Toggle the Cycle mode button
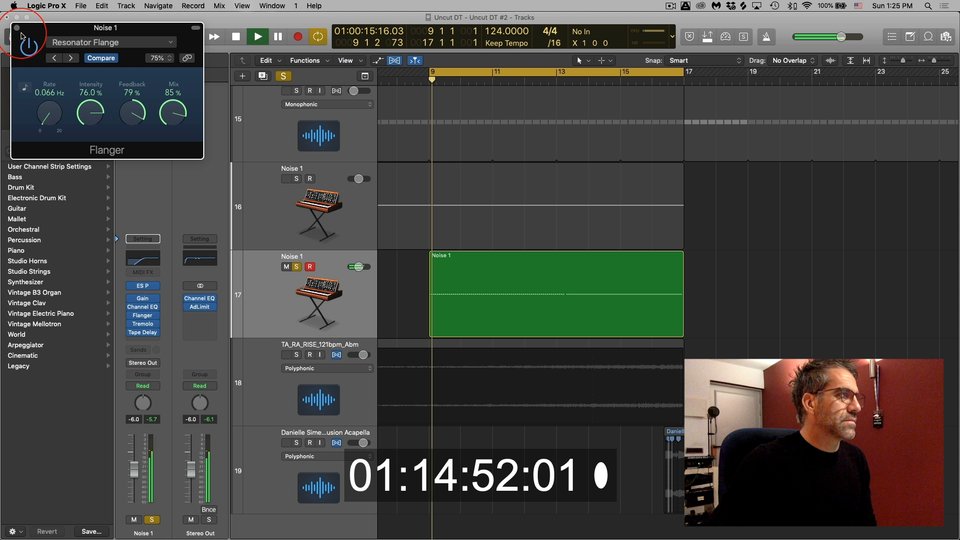The width and height of the screenshot is (960, 540). 317,37
